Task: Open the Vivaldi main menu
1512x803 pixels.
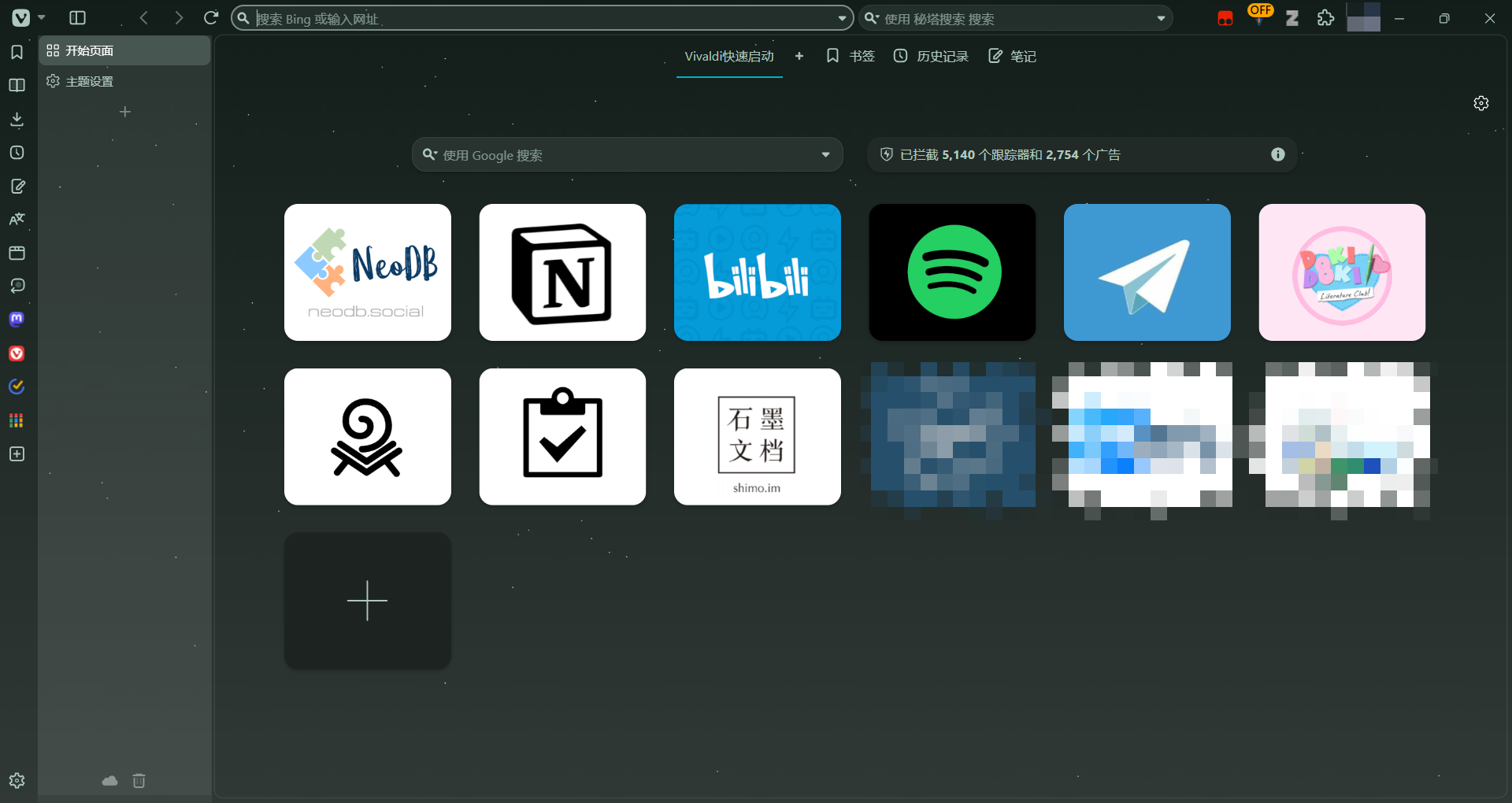Action: [x=21, y=17]
